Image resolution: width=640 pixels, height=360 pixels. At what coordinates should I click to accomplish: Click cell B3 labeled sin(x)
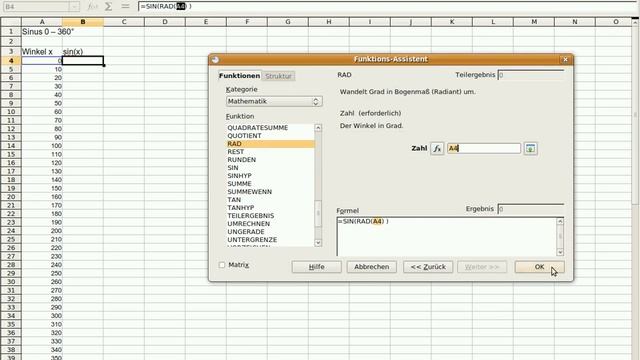click(83, 52)
